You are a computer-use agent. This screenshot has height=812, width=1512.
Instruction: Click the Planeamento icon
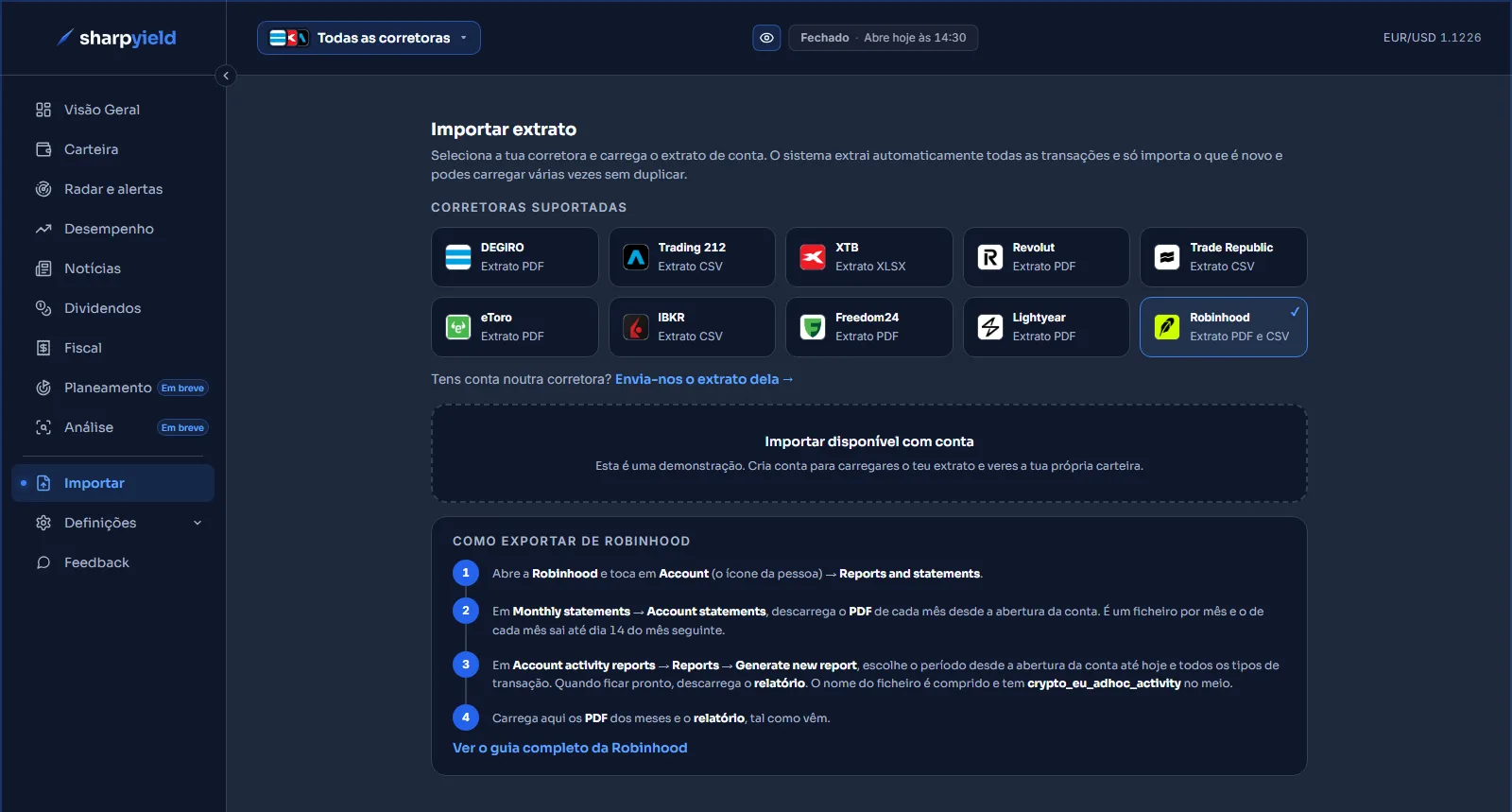pos(43,388)
